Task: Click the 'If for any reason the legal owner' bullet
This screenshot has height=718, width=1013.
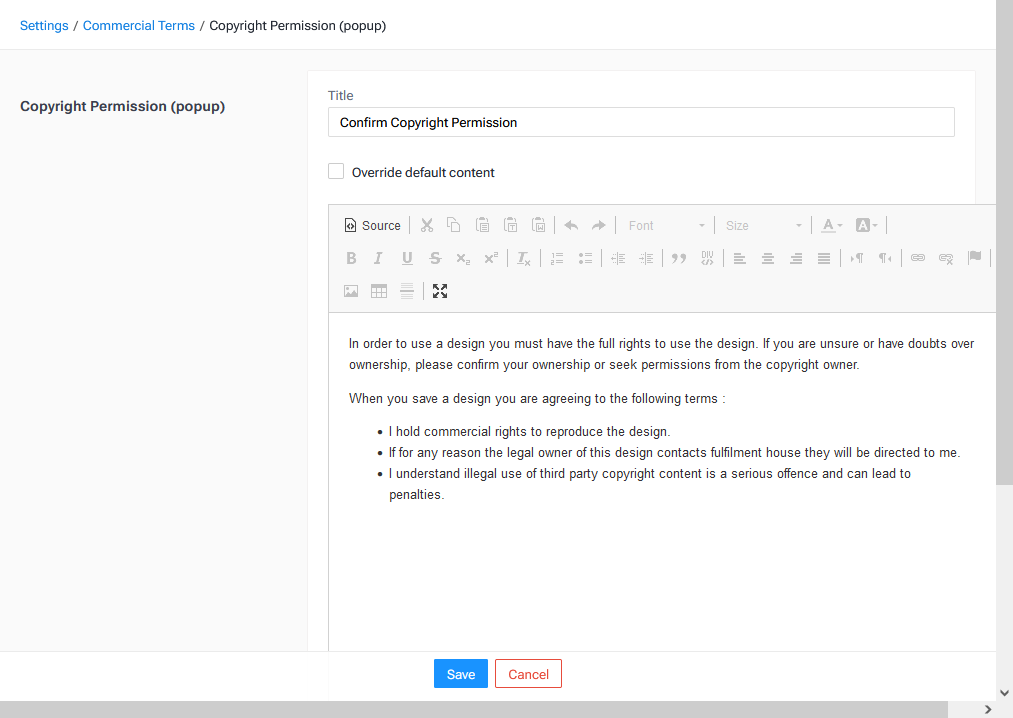Action: [x=674, y=453]
